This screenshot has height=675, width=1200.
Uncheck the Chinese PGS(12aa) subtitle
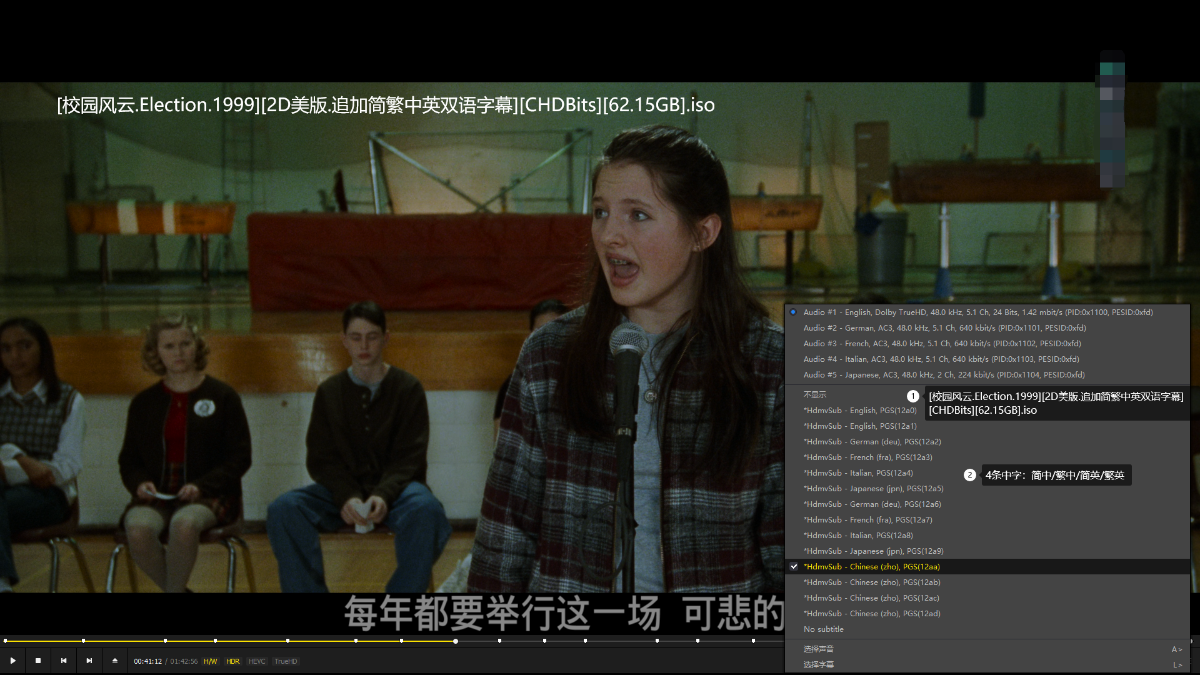[871, 567]
